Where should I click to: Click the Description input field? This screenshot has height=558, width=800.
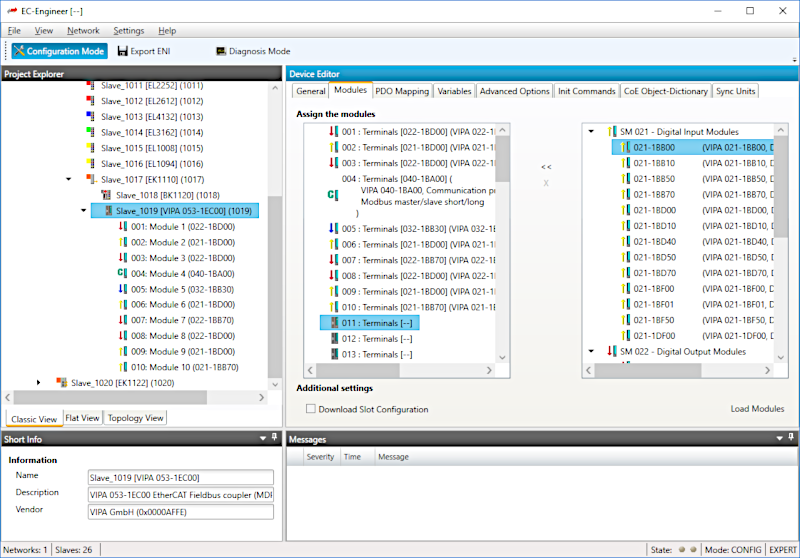tap(181, 495)
